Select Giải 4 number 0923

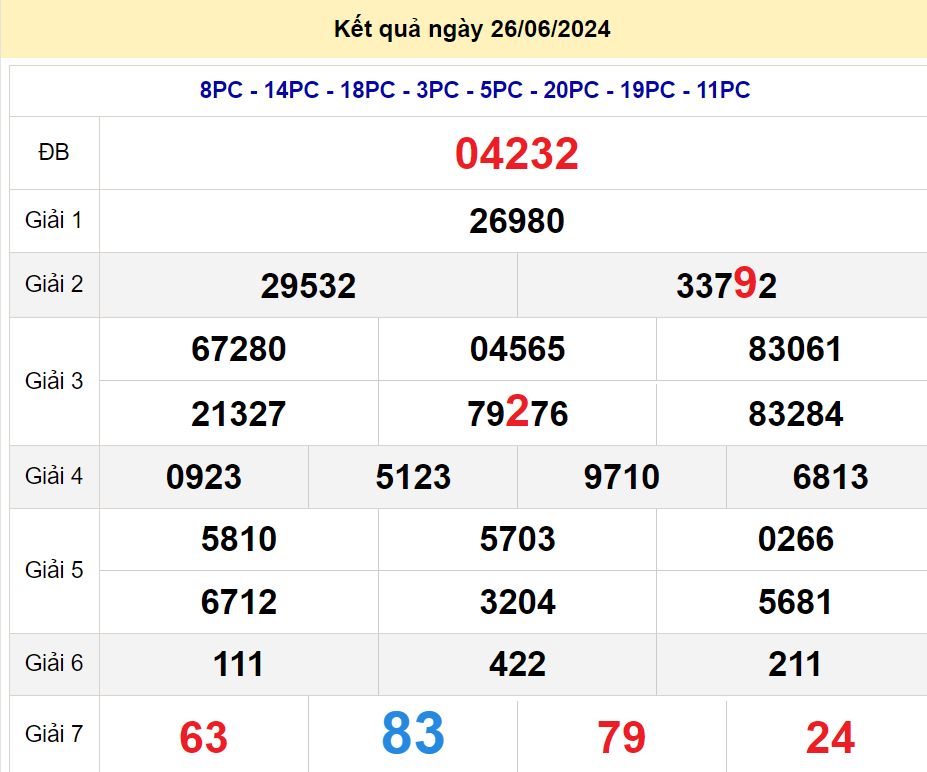click(204, 478)
